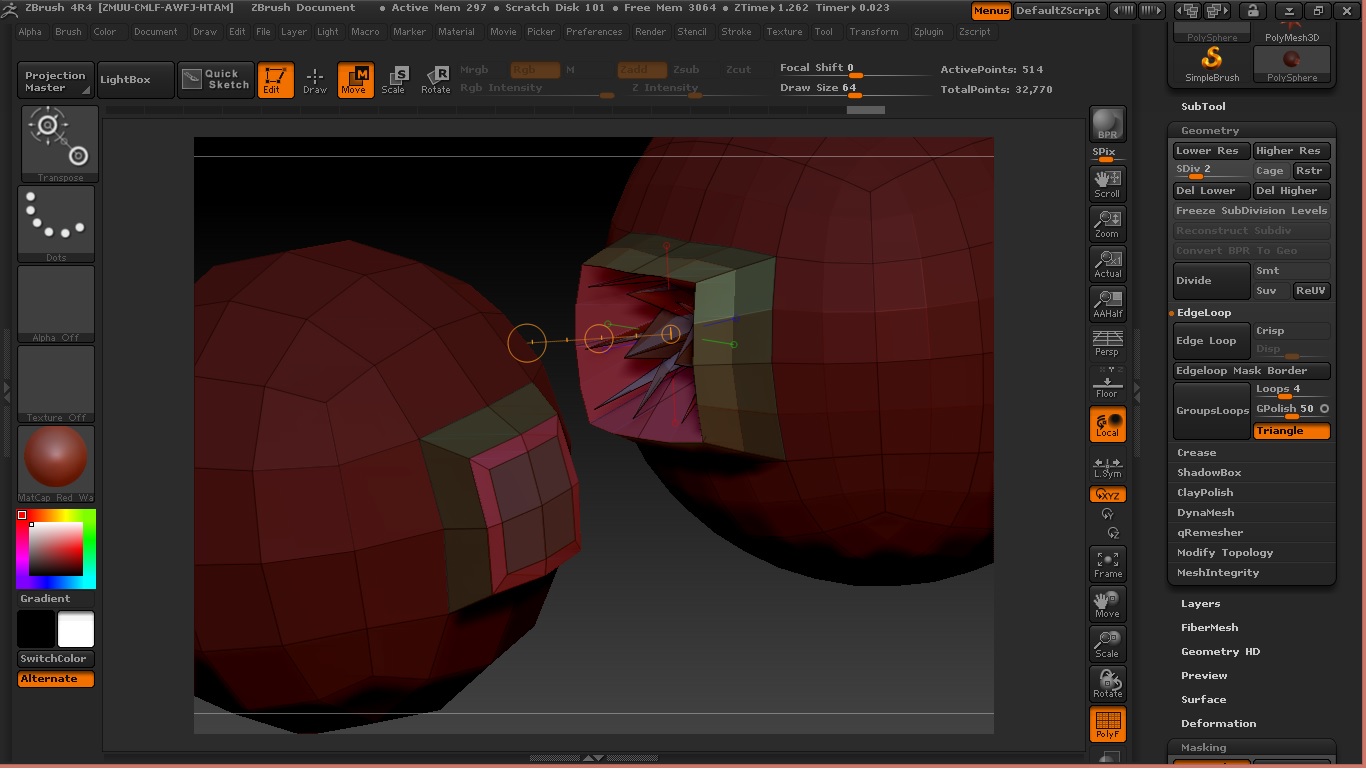The width and height of the screenshot is (1366, 782).
Task: Click the GroupsLoops button
Action: pyautogui.click(x=1212, y=411)
